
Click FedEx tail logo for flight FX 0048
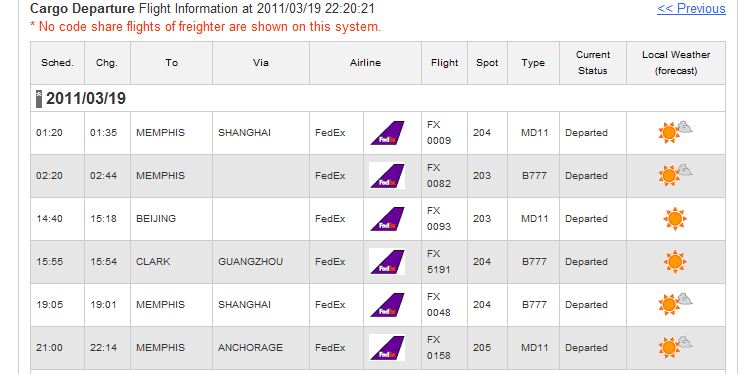pyautogui.click(x=387, y=305)
